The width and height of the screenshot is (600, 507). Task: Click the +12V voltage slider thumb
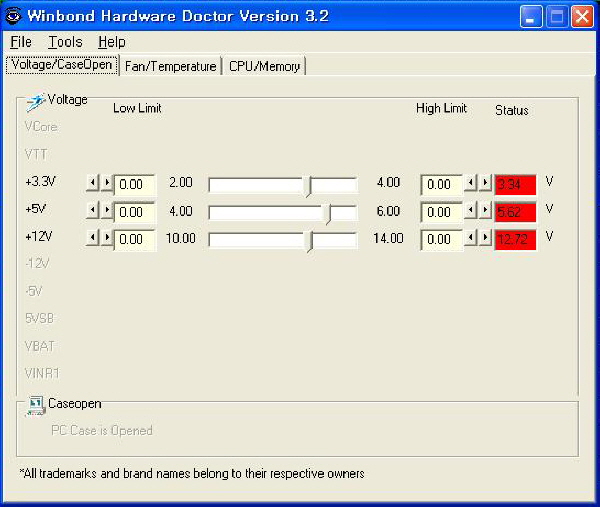point(311,242)
